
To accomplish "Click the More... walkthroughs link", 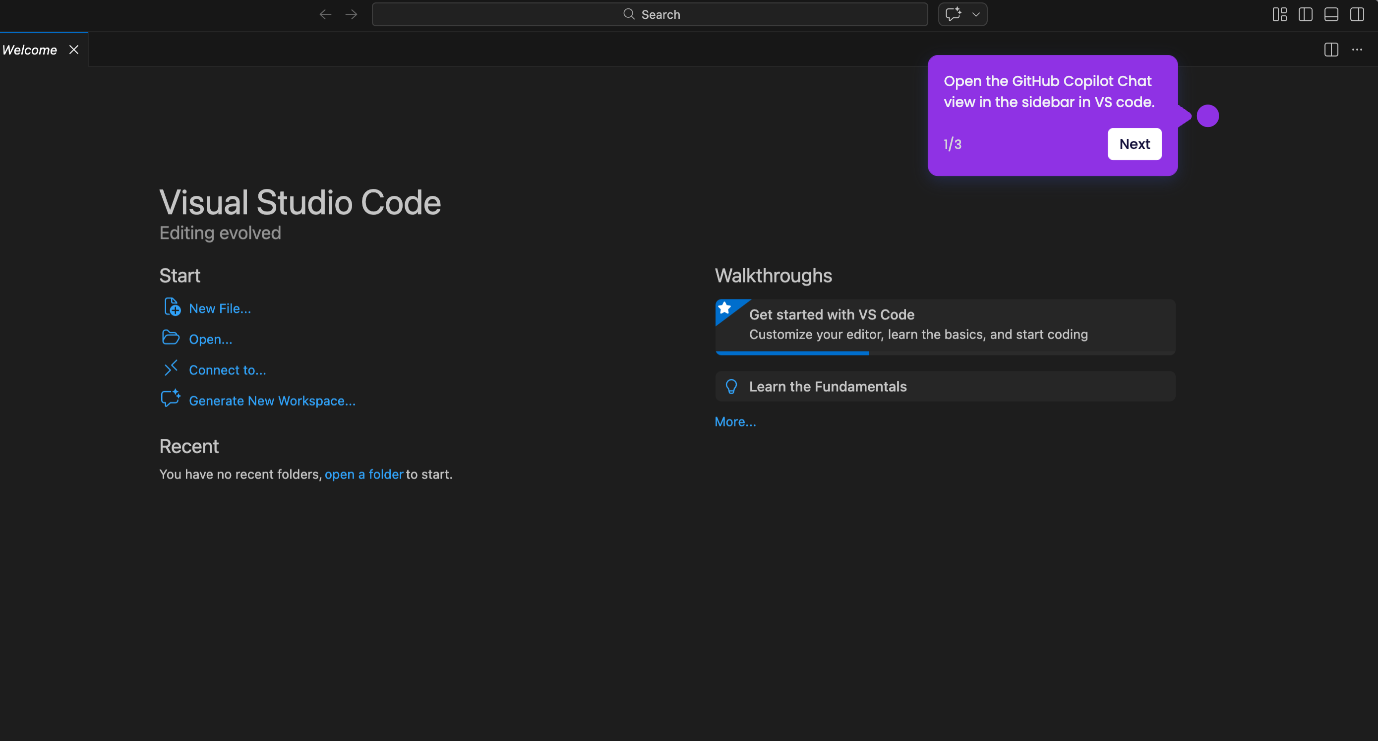I will pyautogui.click(x=735, y=422).
